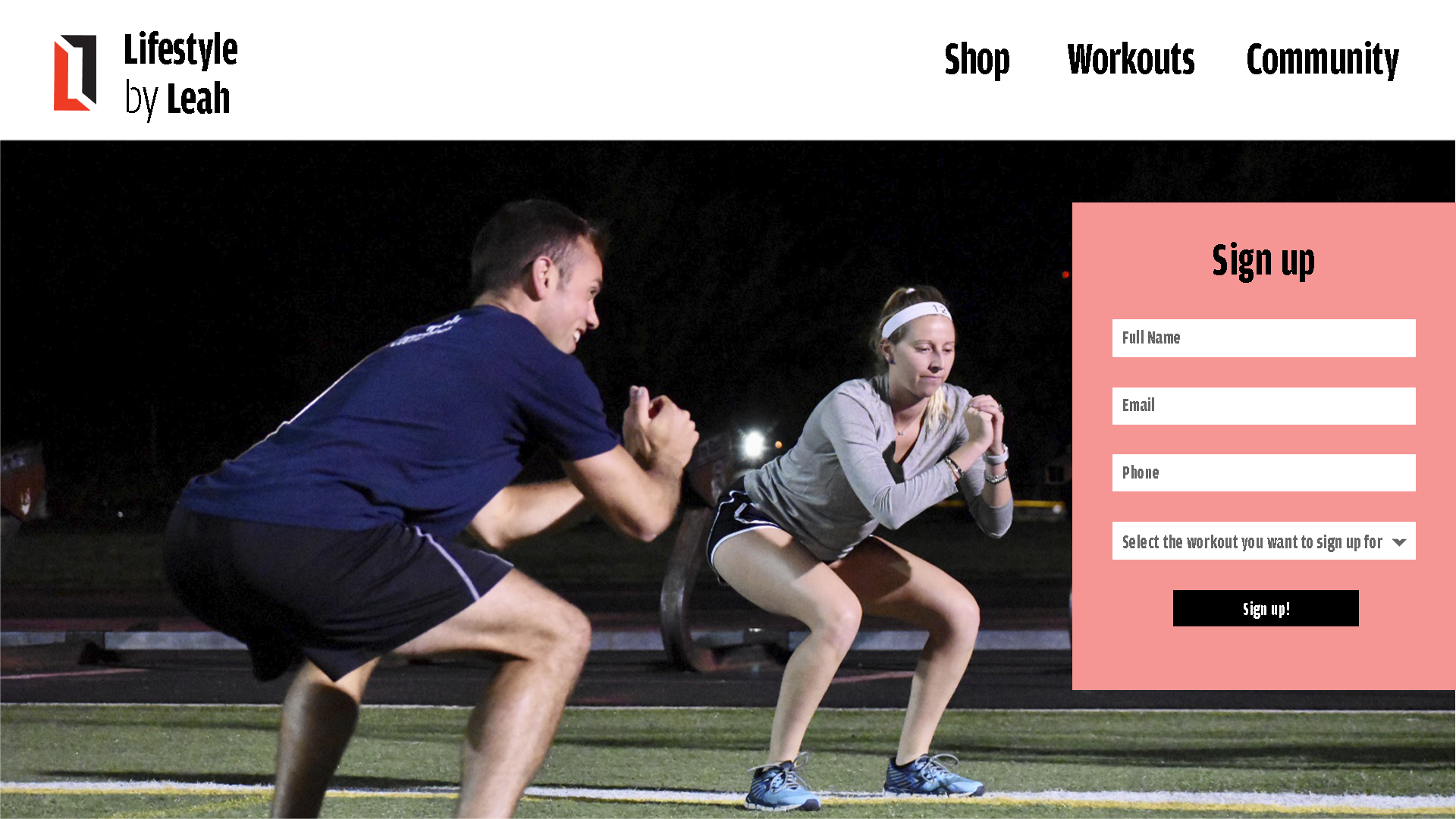Viewport: 1456px width, 819px height.
Task: Click the red and black L logo icon
Action: point(75,73)
